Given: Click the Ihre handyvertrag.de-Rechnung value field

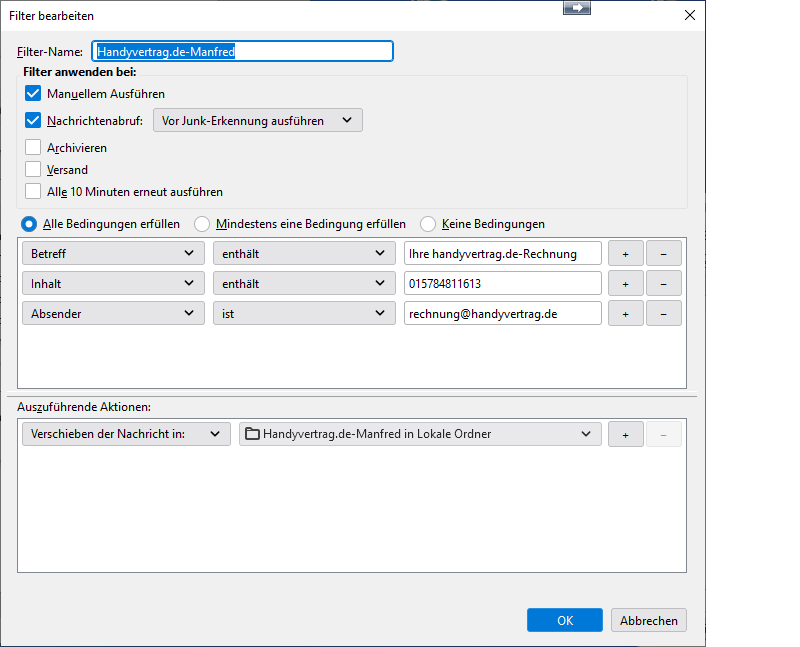Looking at the screenshot, I should 503,254.
